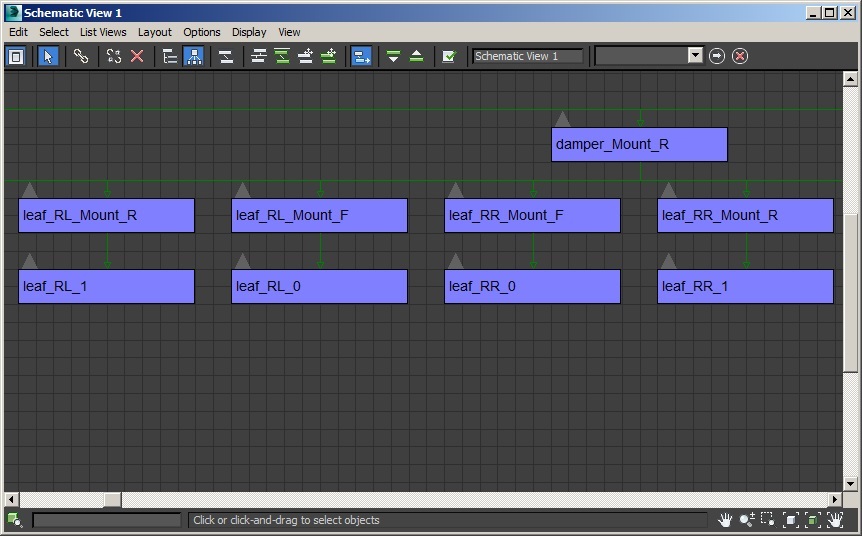This screenshot has width=862, height=536.
Task: Toggle the Move Children mode
Action: (x=362, y=56)
